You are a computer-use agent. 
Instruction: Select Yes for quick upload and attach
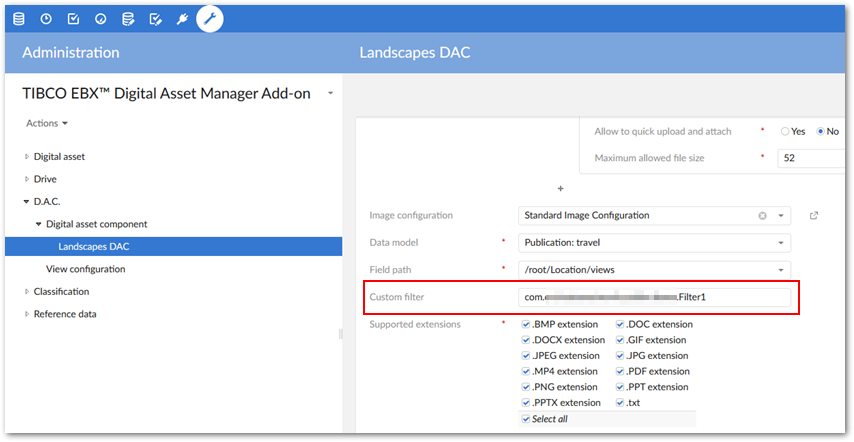[x=785, y=131]
